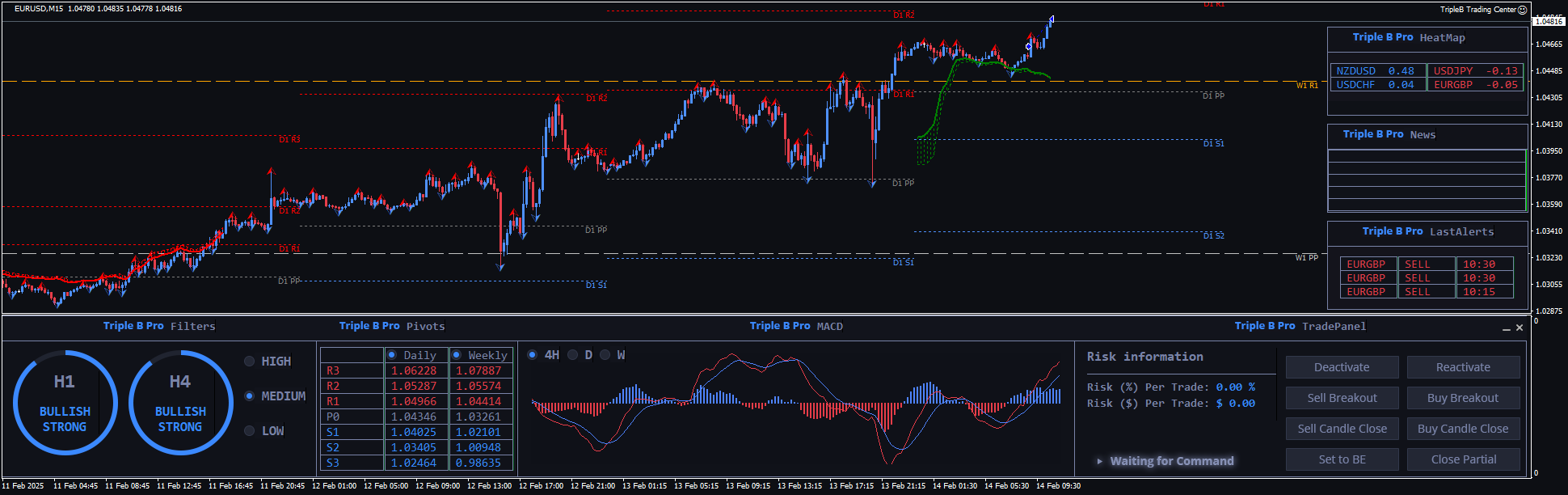Screen dimensions: 1568x495
Task: Click the 10:15 EURGBP SELL alert
Action: 1427,292
